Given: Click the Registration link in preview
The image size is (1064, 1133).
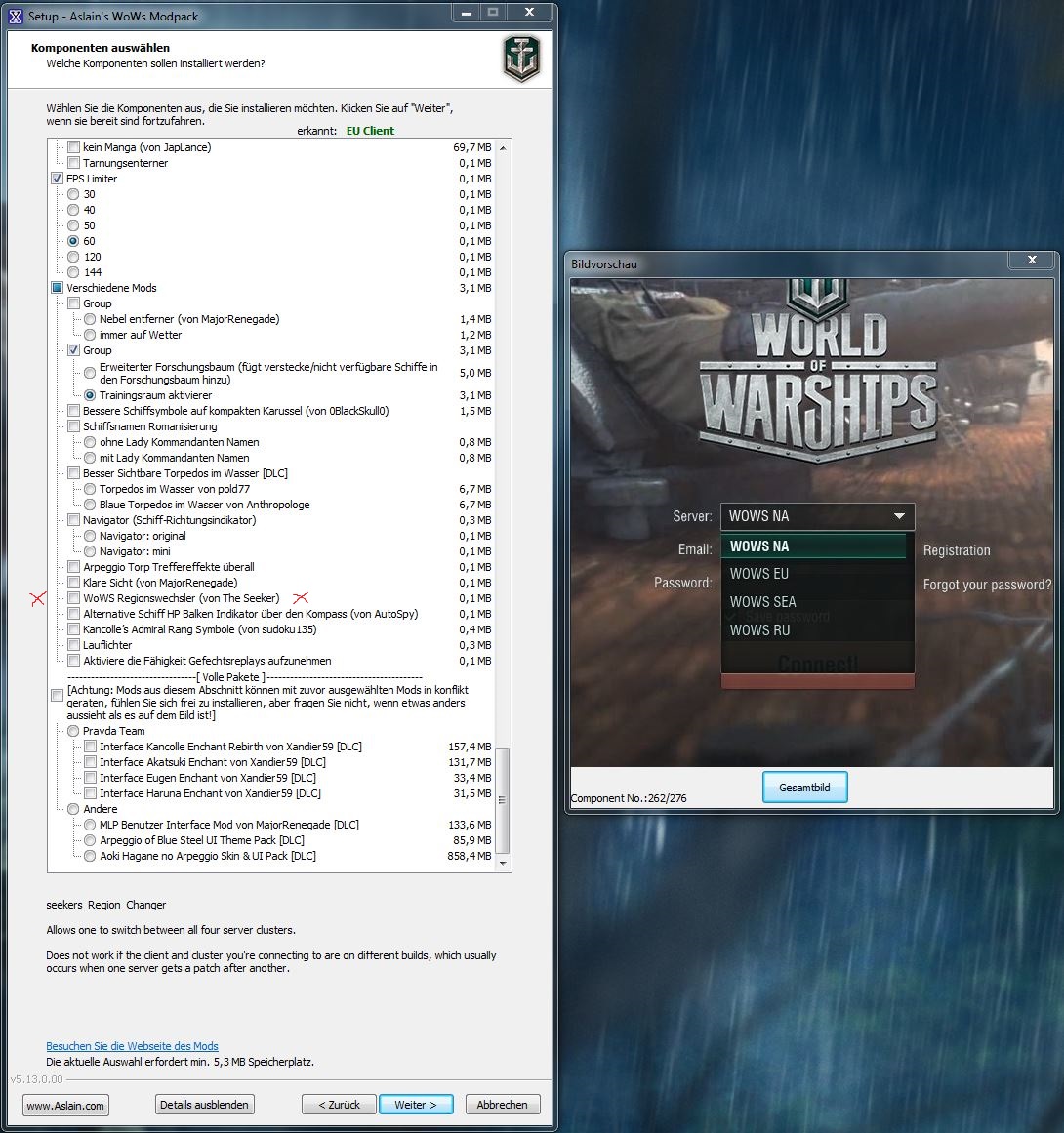Looking at the screenshot, I should coord(957,550).
